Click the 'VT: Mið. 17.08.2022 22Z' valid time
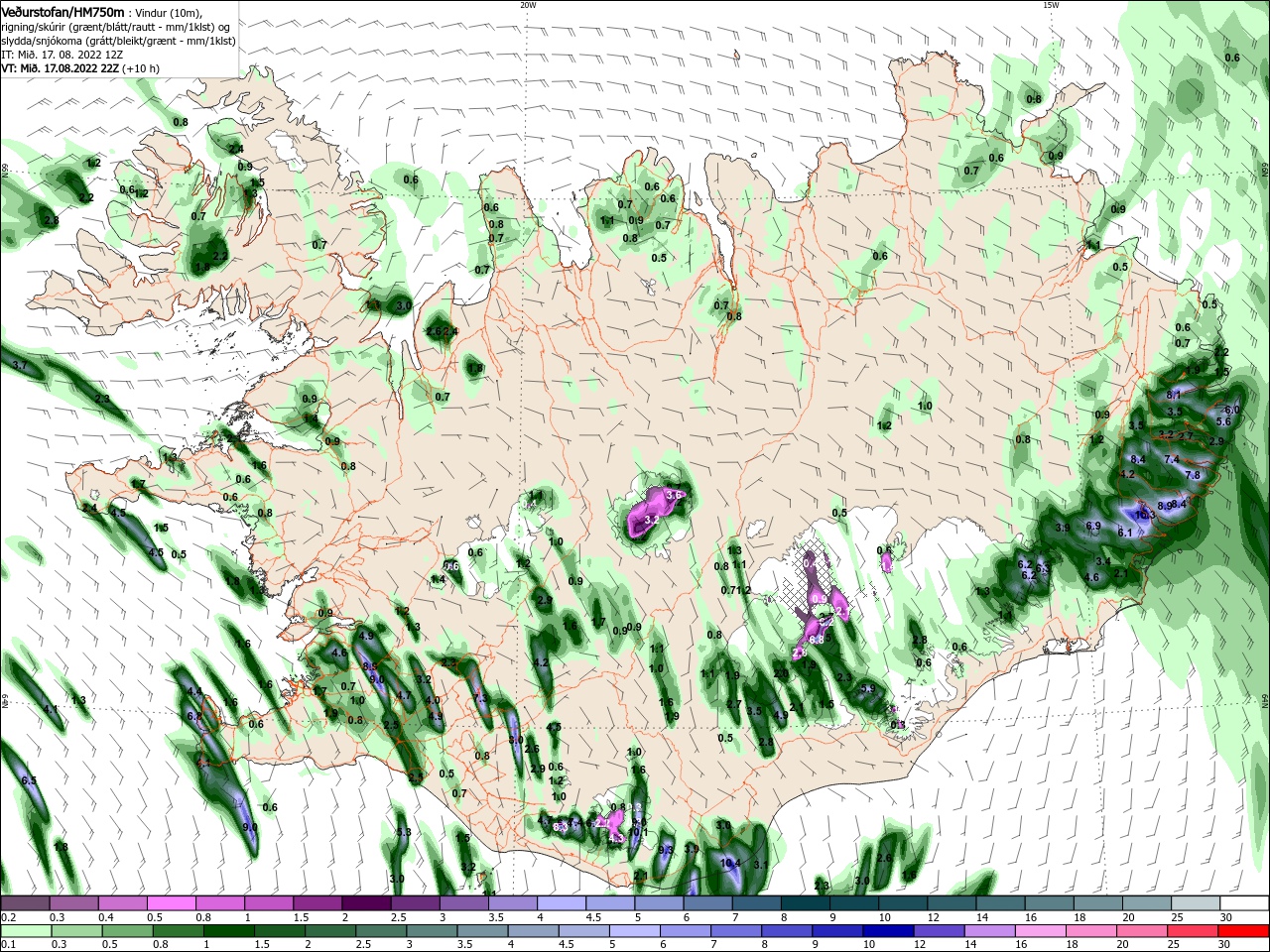Screen dimensions: 1270x952 tap(60, 68)
